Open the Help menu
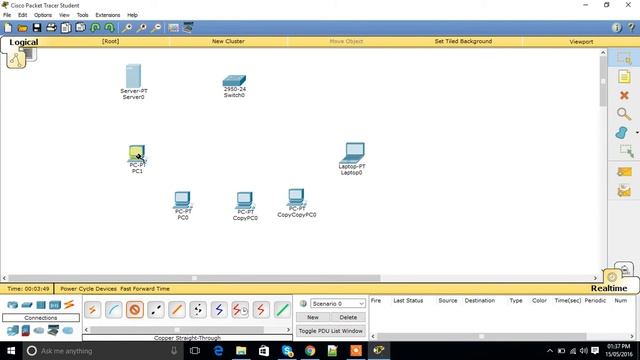Viewport: 640px width, 360px height. pyautogui.click(x=132, y=15)
